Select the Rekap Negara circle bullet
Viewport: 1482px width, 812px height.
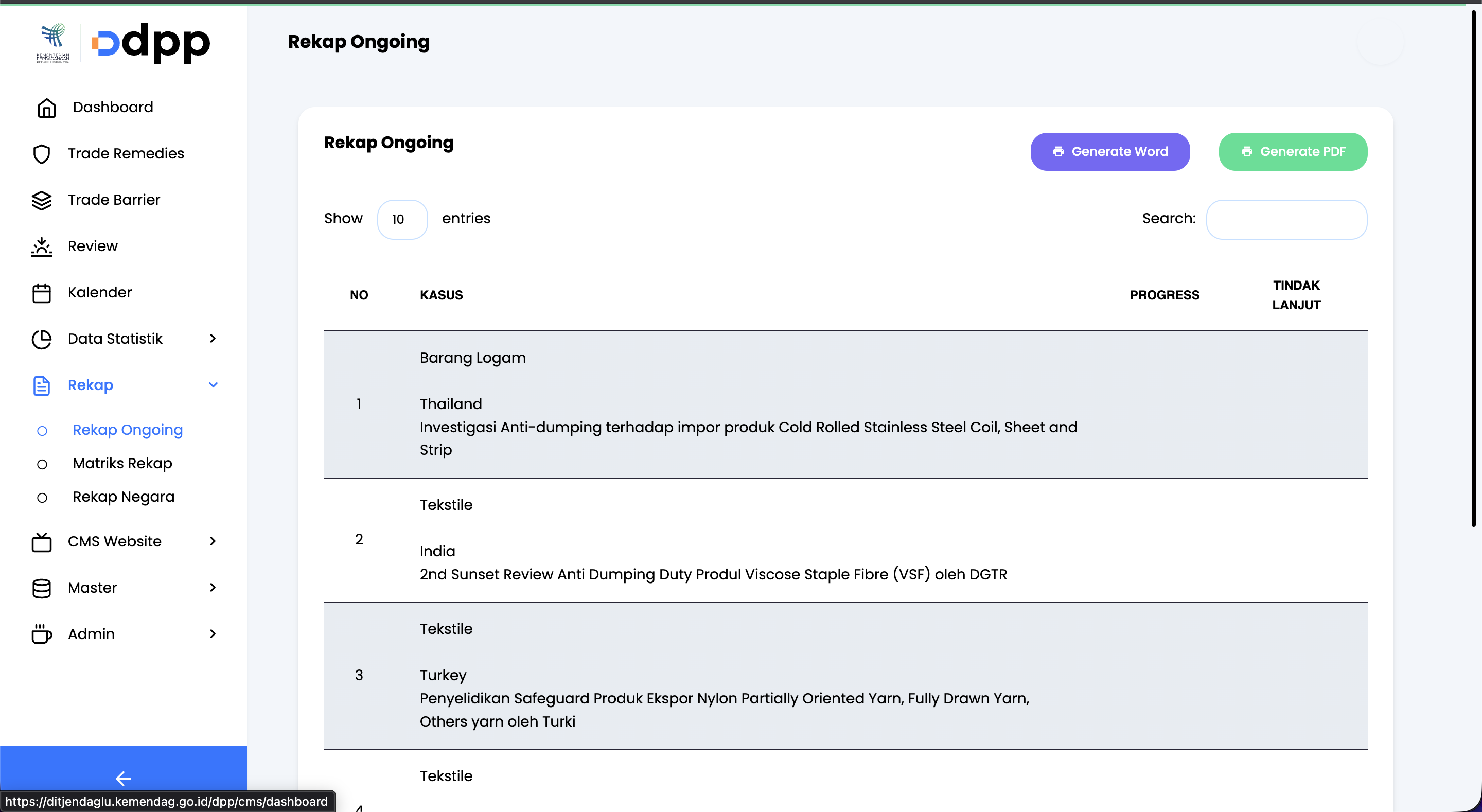[x=42, y=498]
